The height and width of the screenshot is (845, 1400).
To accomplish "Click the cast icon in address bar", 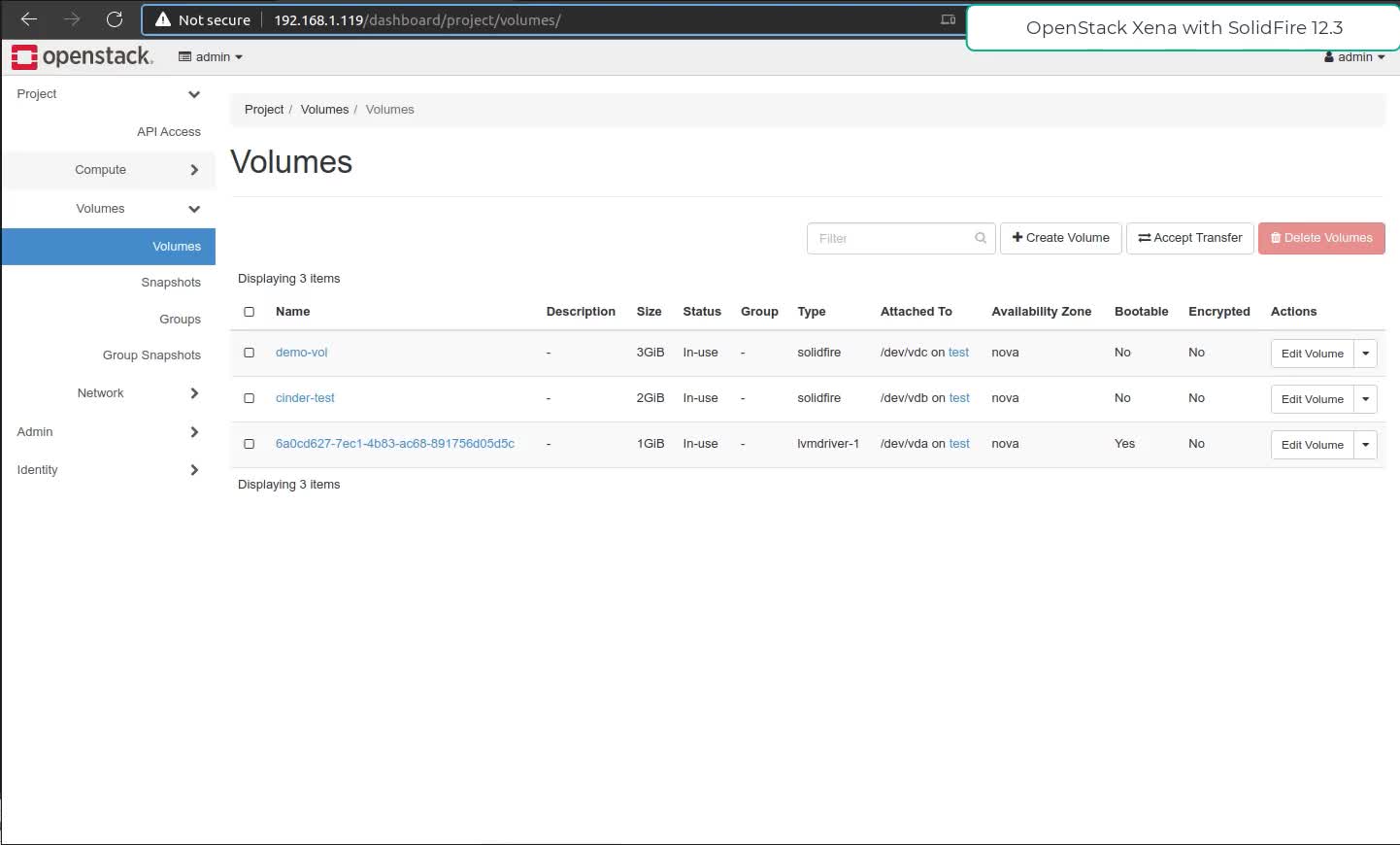I will [x=949, y=19].
